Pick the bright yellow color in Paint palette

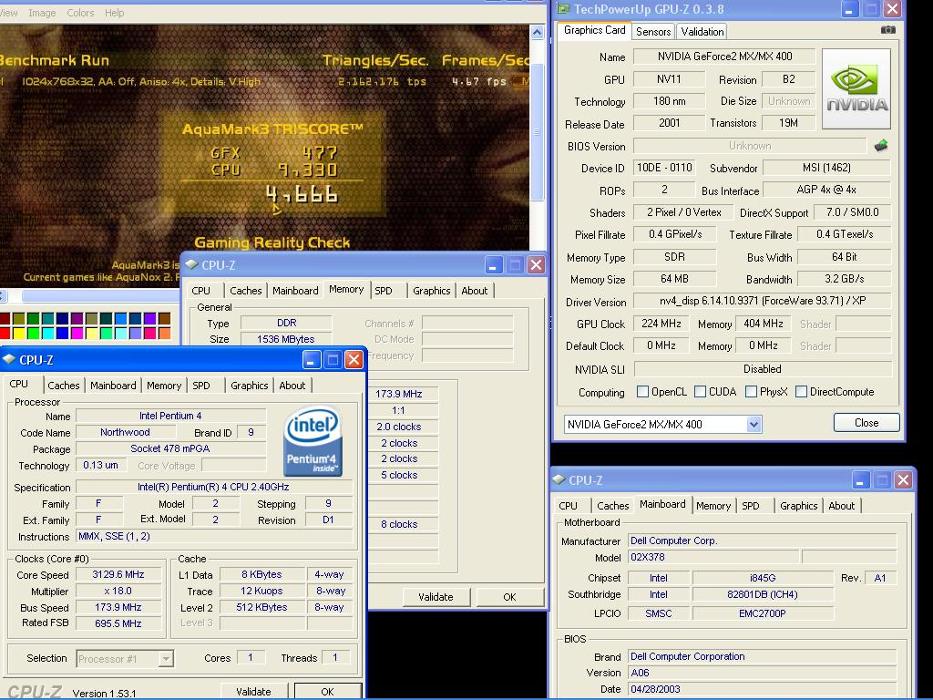[19, 333]
